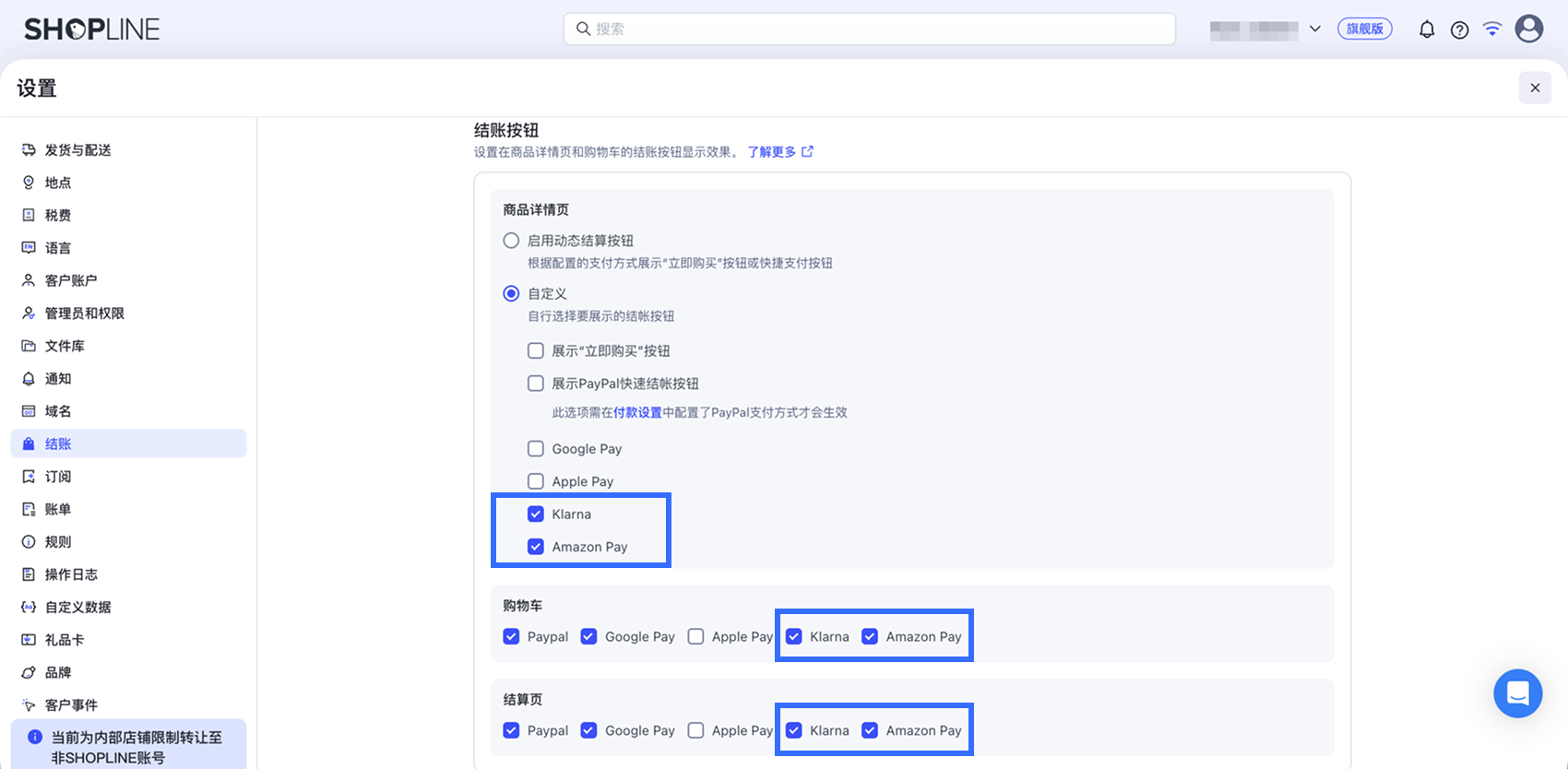1568x769 pixels.
Task: Check 展示PayPal快速结帐按钮 checkbox
Action: click(x=536, y=384)
